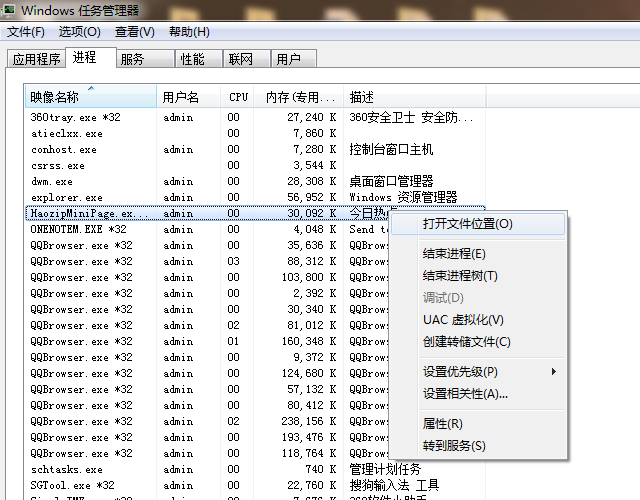Switch to the 服务 tab
640x500 pixels.
coord(132,59)
